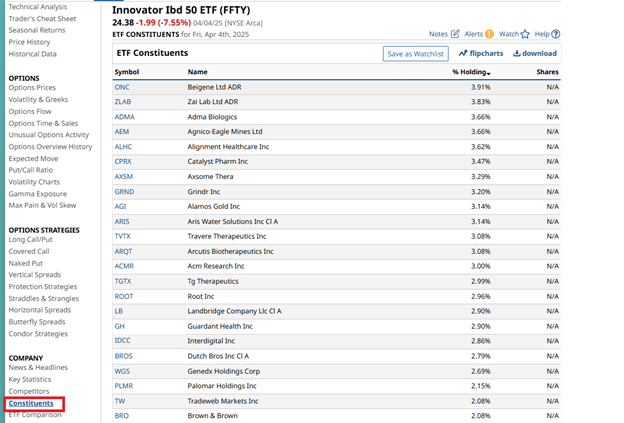Open the ONC symbol link
This screenshot has height=423, width=624.
click(x=122, y=87)
